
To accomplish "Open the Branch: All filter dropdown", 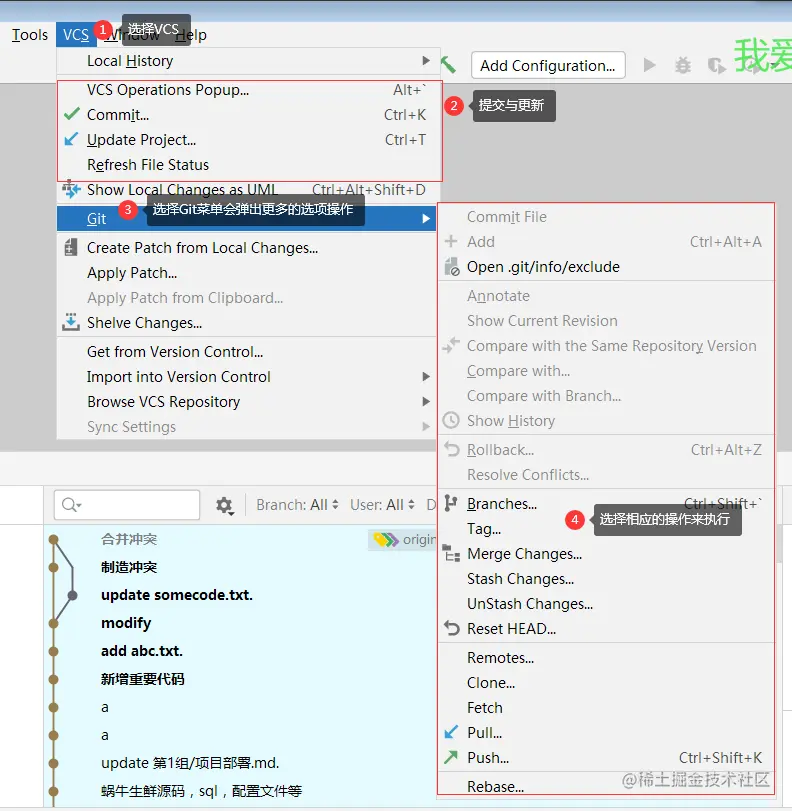I will pyautogui.click(x=297, y=505).
